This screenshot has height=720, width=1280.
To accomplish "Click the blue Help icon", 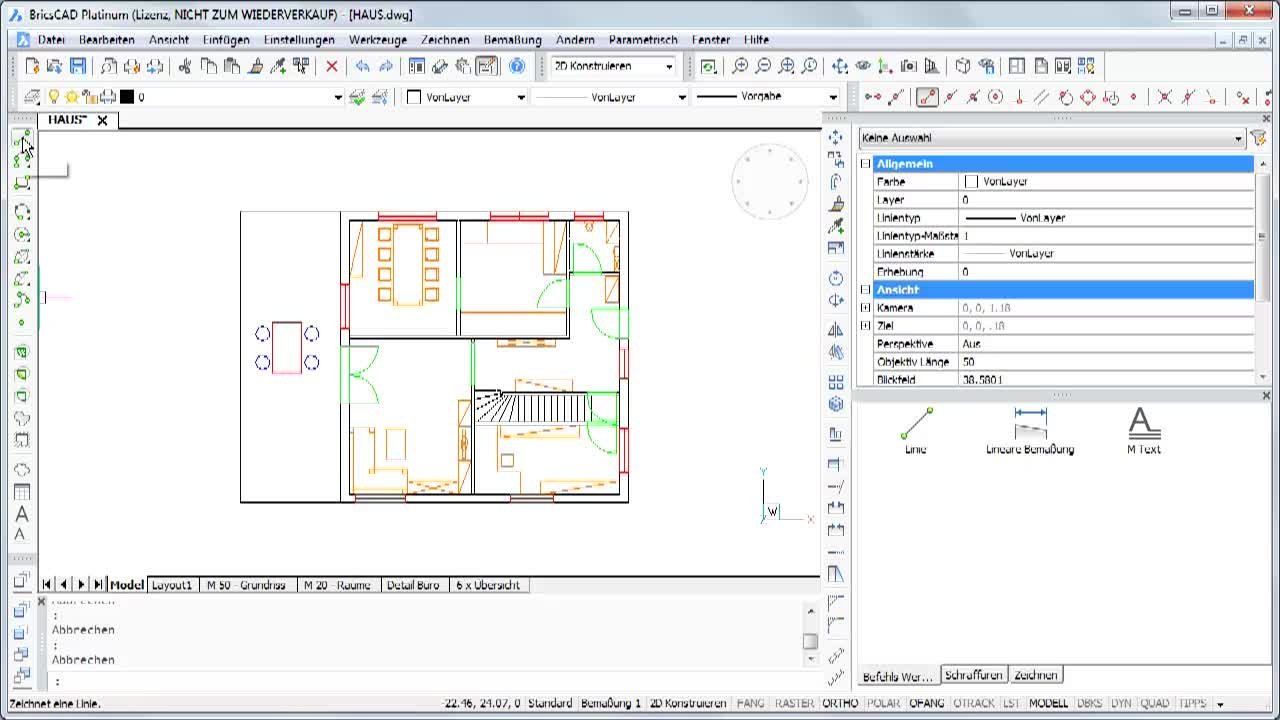I will click(x=517, y=66).
